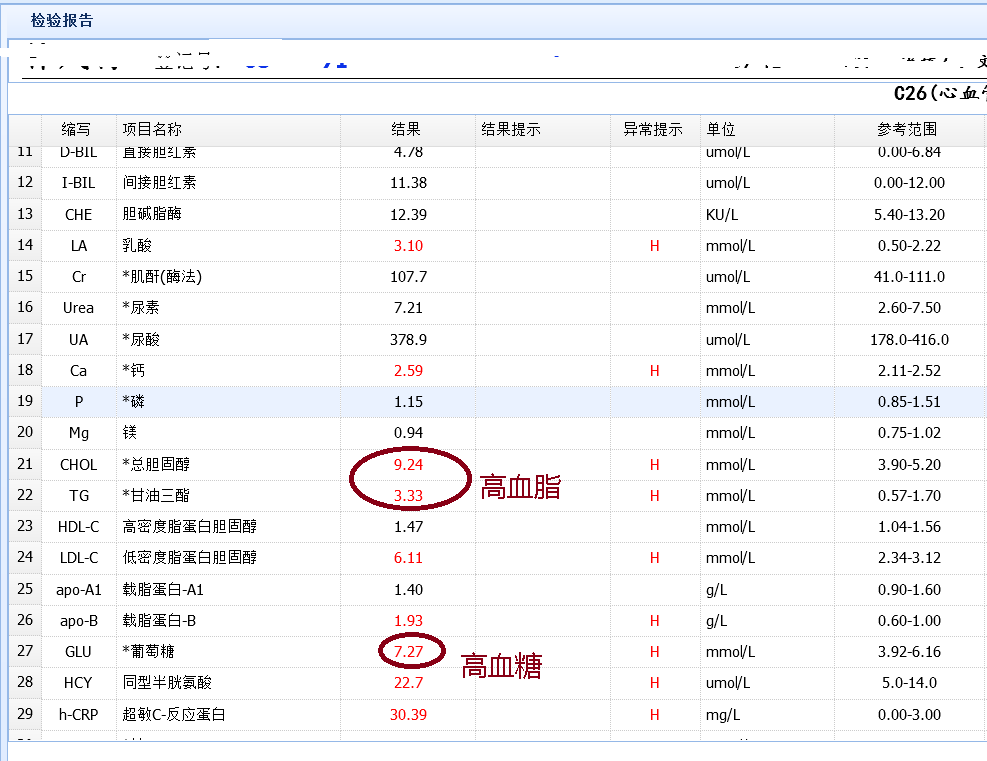The width and height of the screenshot is (987, 761).
Task: Click the HCY abbreviation cell
Action: [x=77, y=683]
